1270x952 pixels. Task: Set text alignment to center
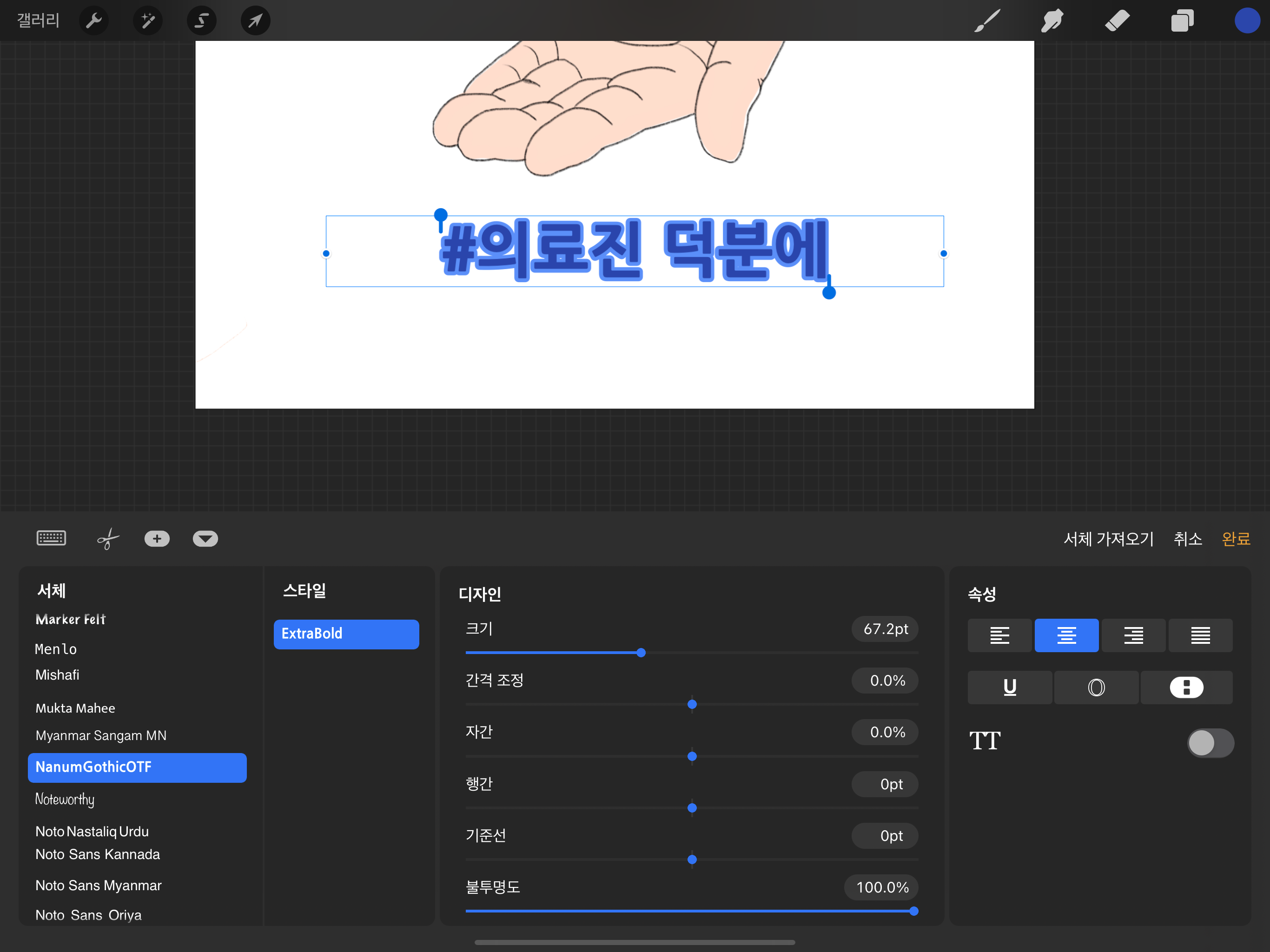click(x=1067, y=635)
